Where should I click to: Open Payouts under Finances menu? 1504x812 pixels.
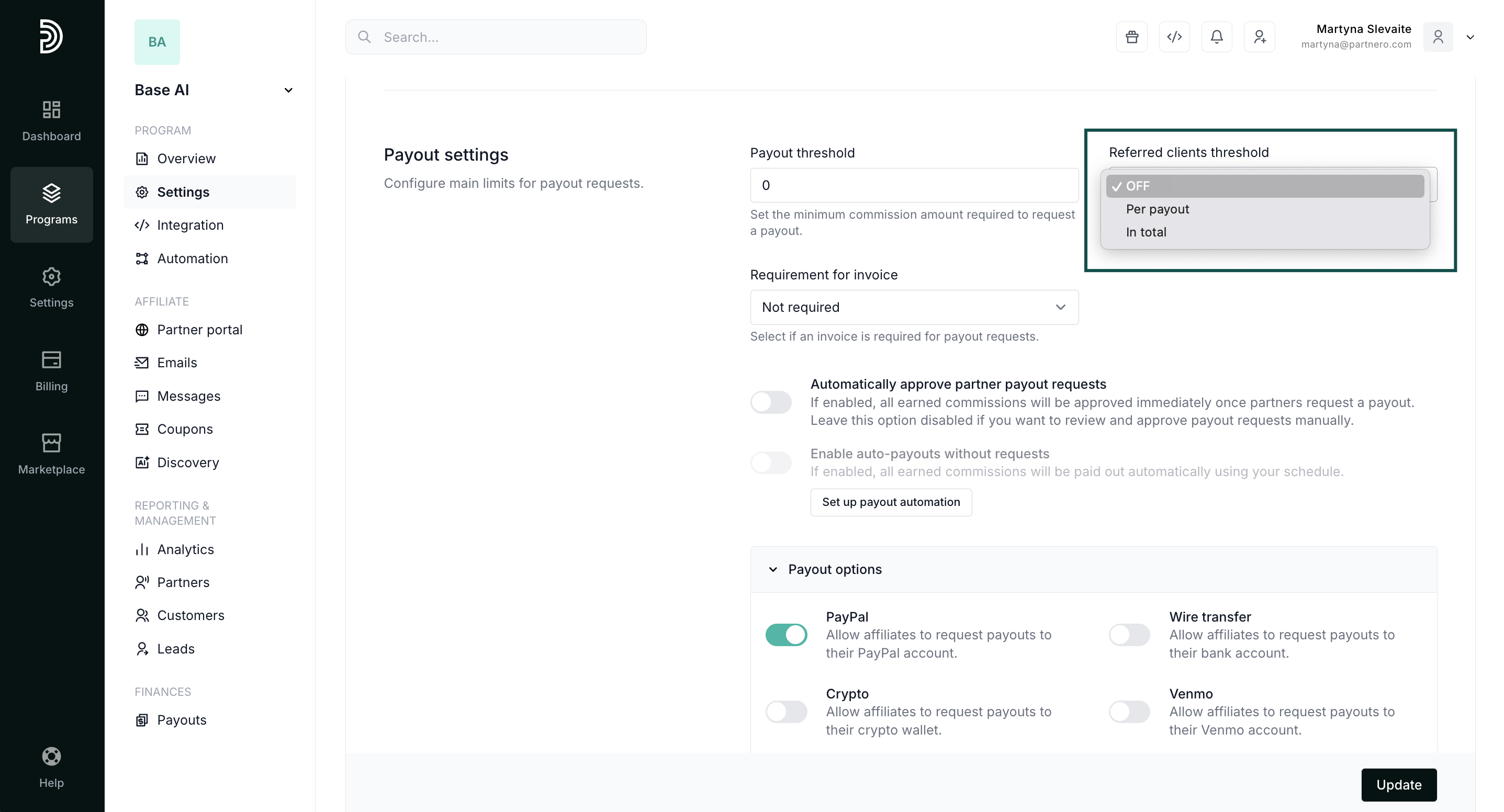pos(182,720)
